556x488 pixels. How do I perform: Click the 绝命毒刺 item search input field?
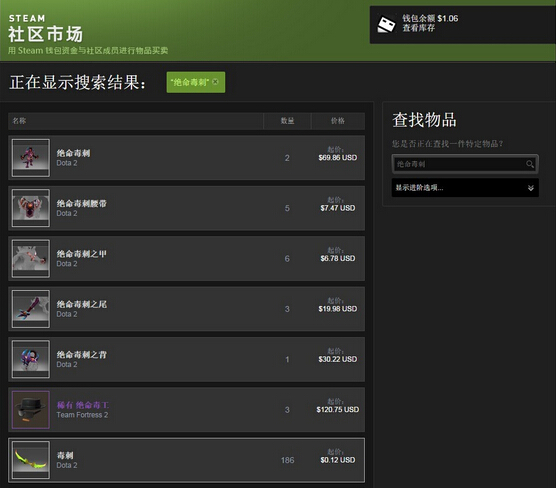click(x=465, y=164)
